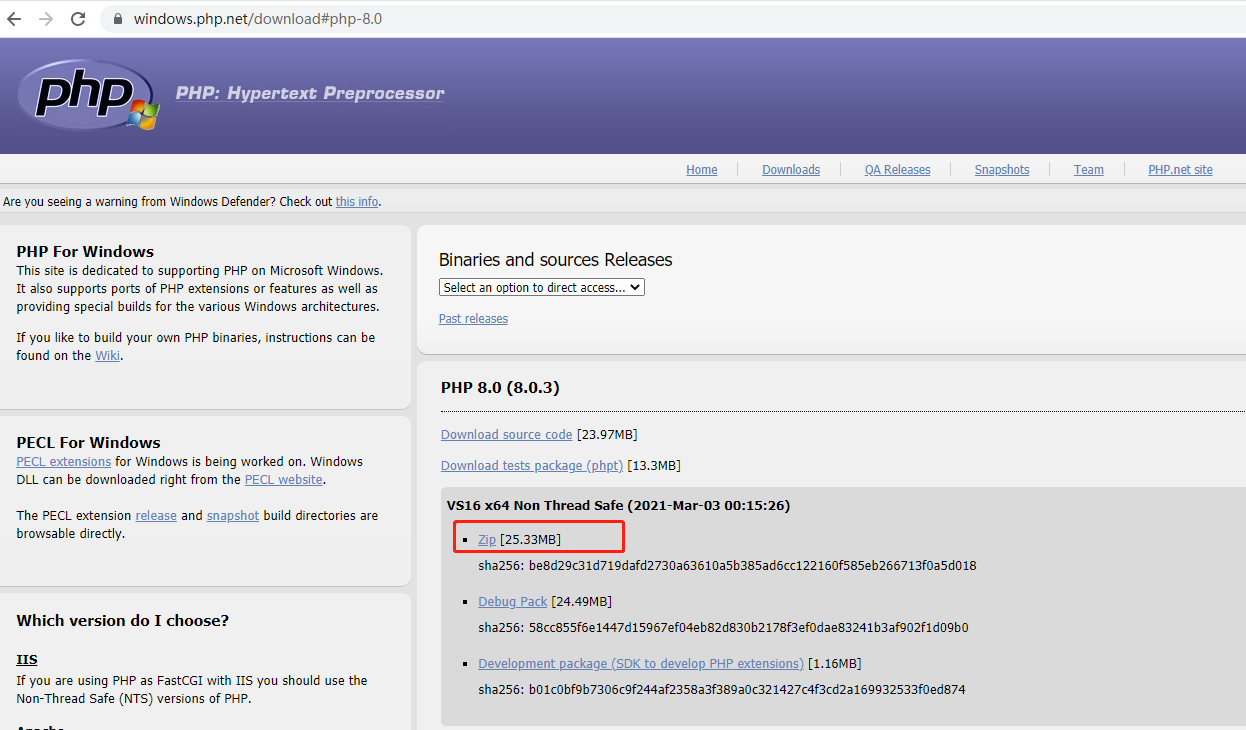Open the PECL snapshot directory link
The height and width of the screenshot is (730, 1246).
tap(233, 516)
